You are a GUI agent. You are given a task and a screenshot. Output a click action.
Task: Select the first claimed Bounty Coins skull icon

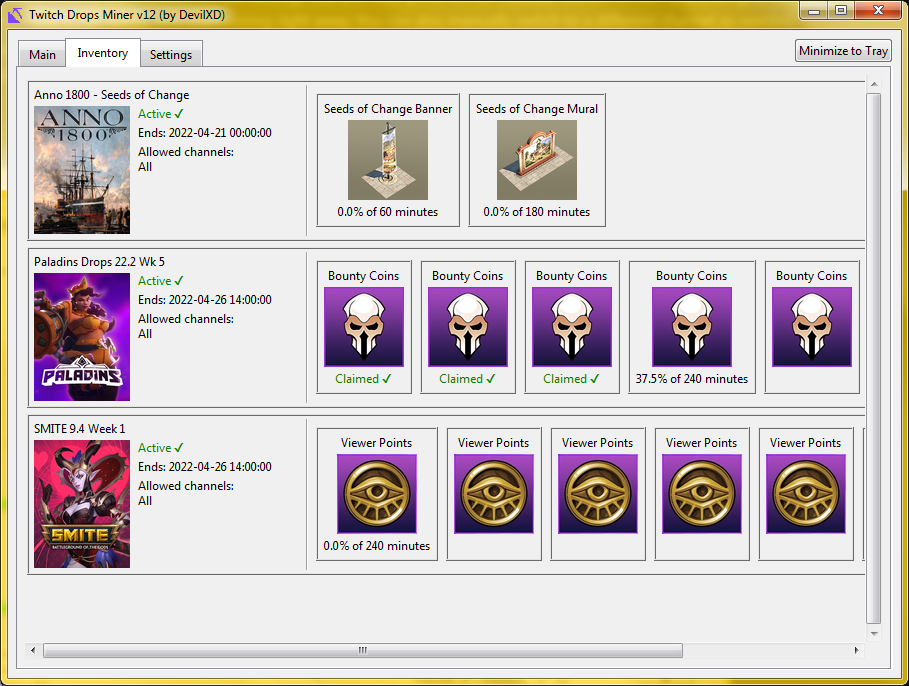[x=364, y=328]
